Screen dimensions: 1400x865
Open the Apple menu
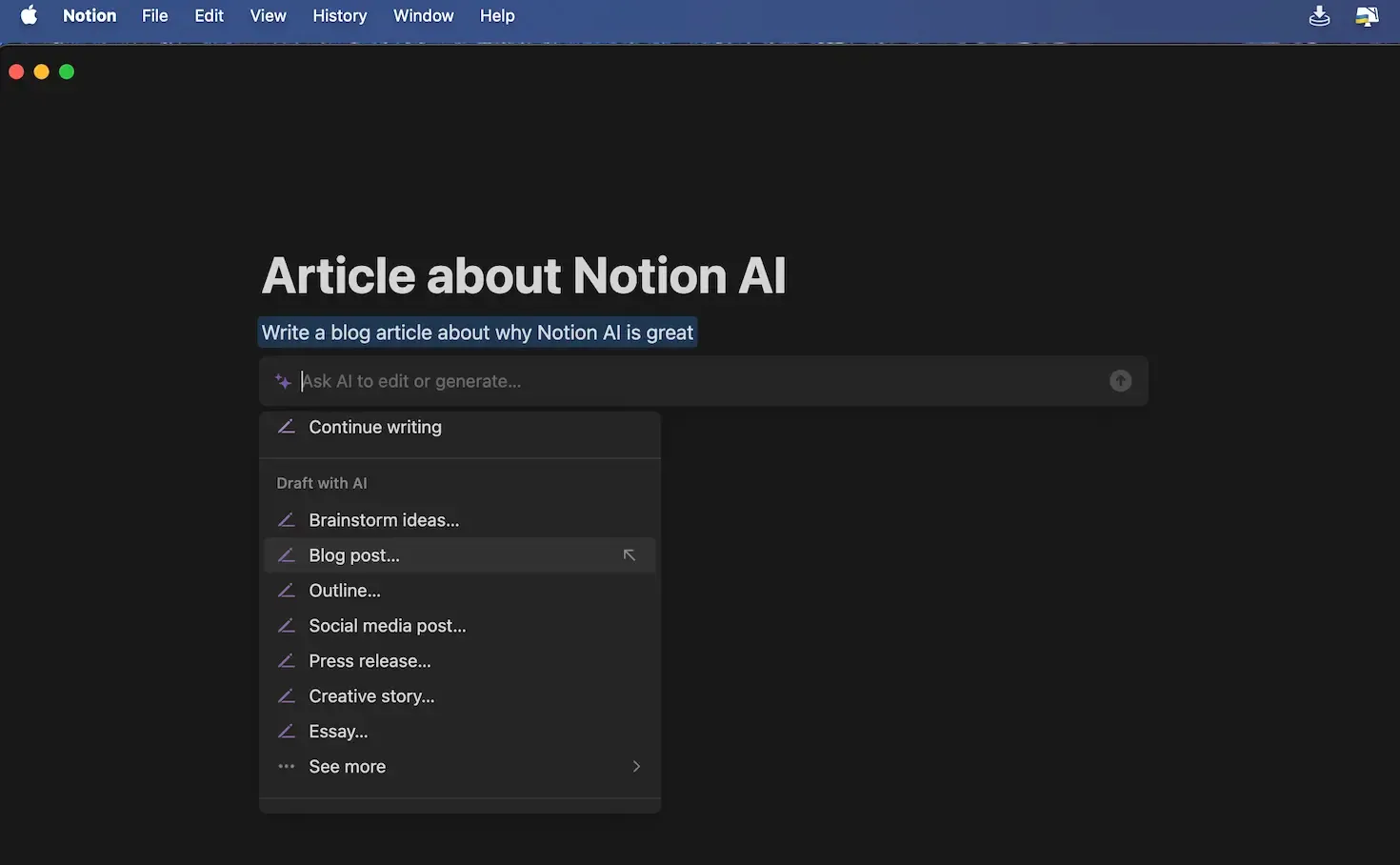[x=30, y=15]
